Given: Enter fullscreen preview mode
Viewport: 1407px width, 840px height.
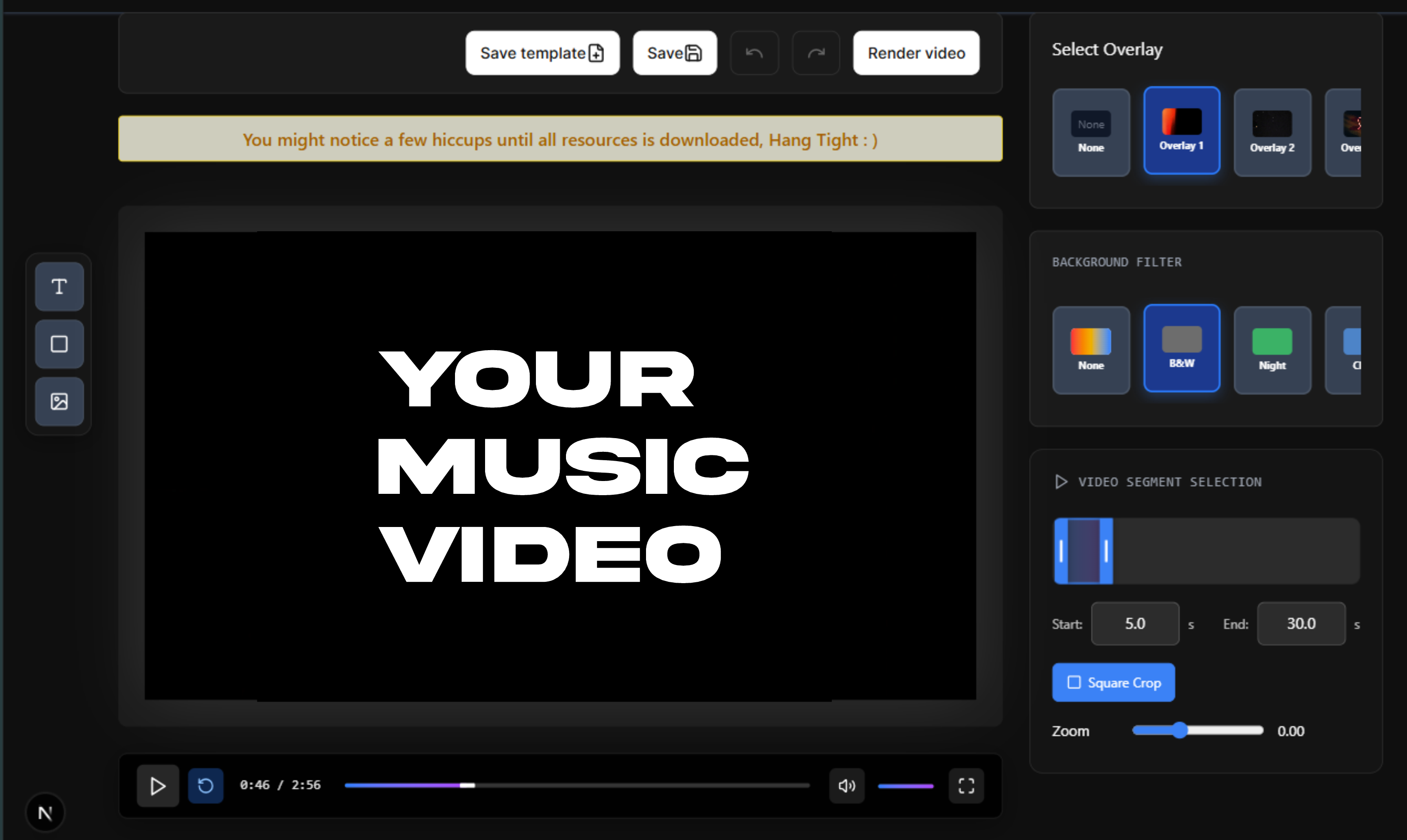Looking at the screenshot, I should pos(966,786).
